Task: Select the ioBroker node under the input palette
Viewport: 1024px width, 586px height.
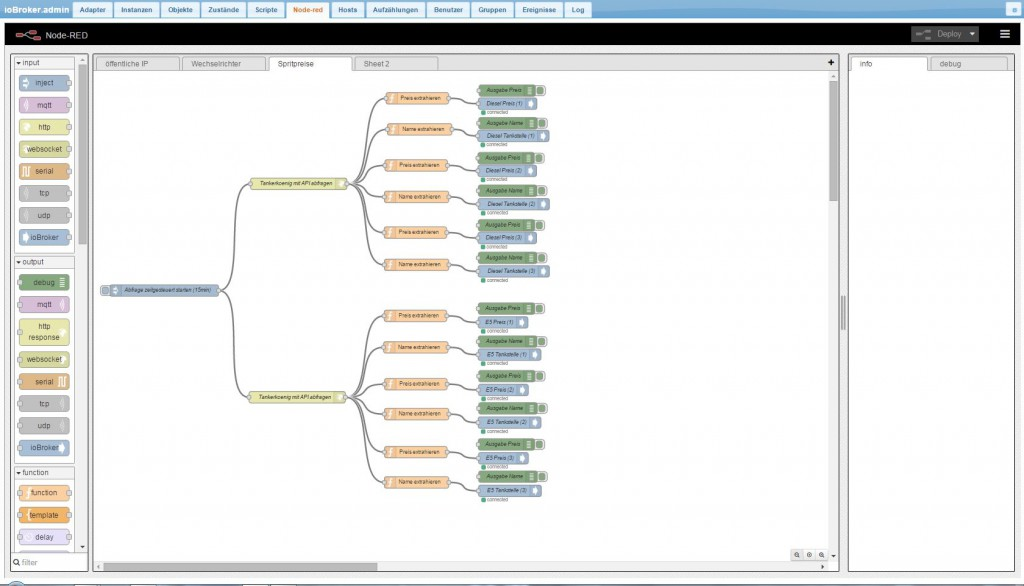Action: click(44, 238)
